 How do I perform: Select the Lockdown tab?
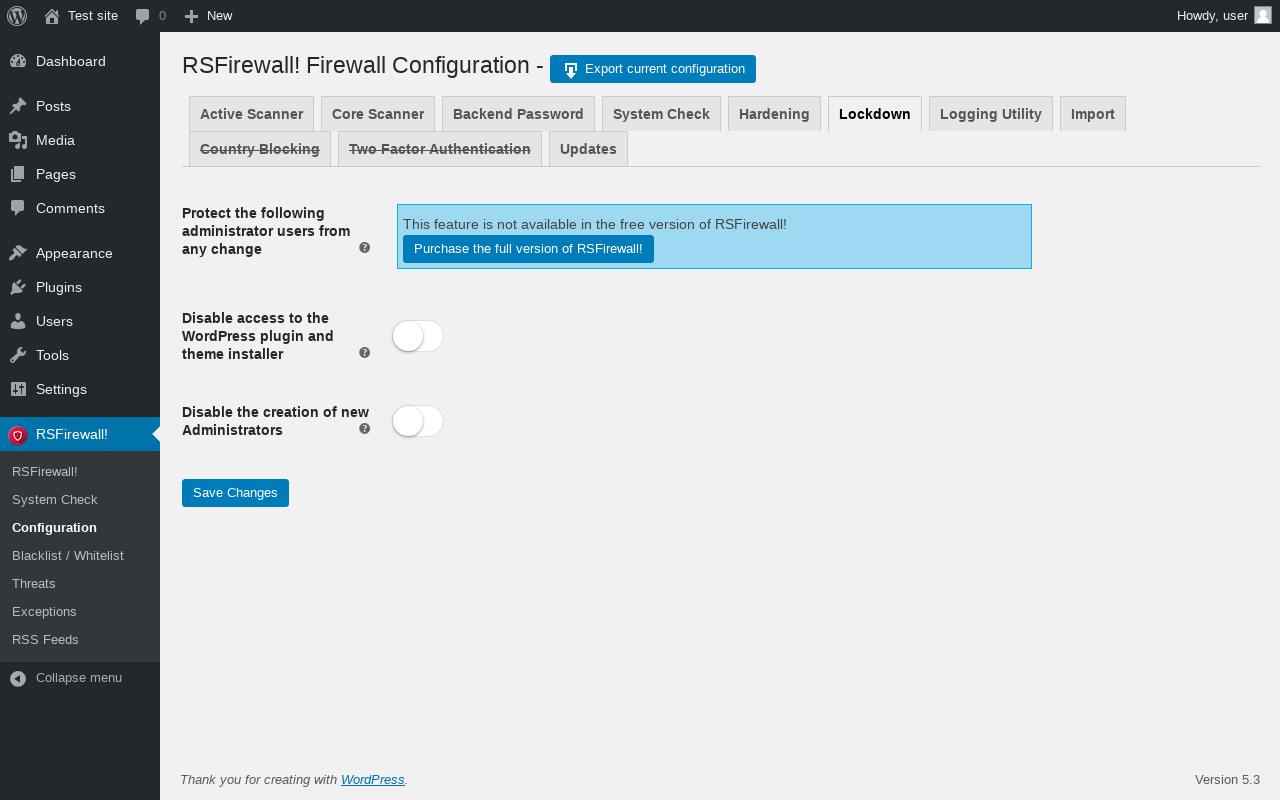tap(875, 114)
